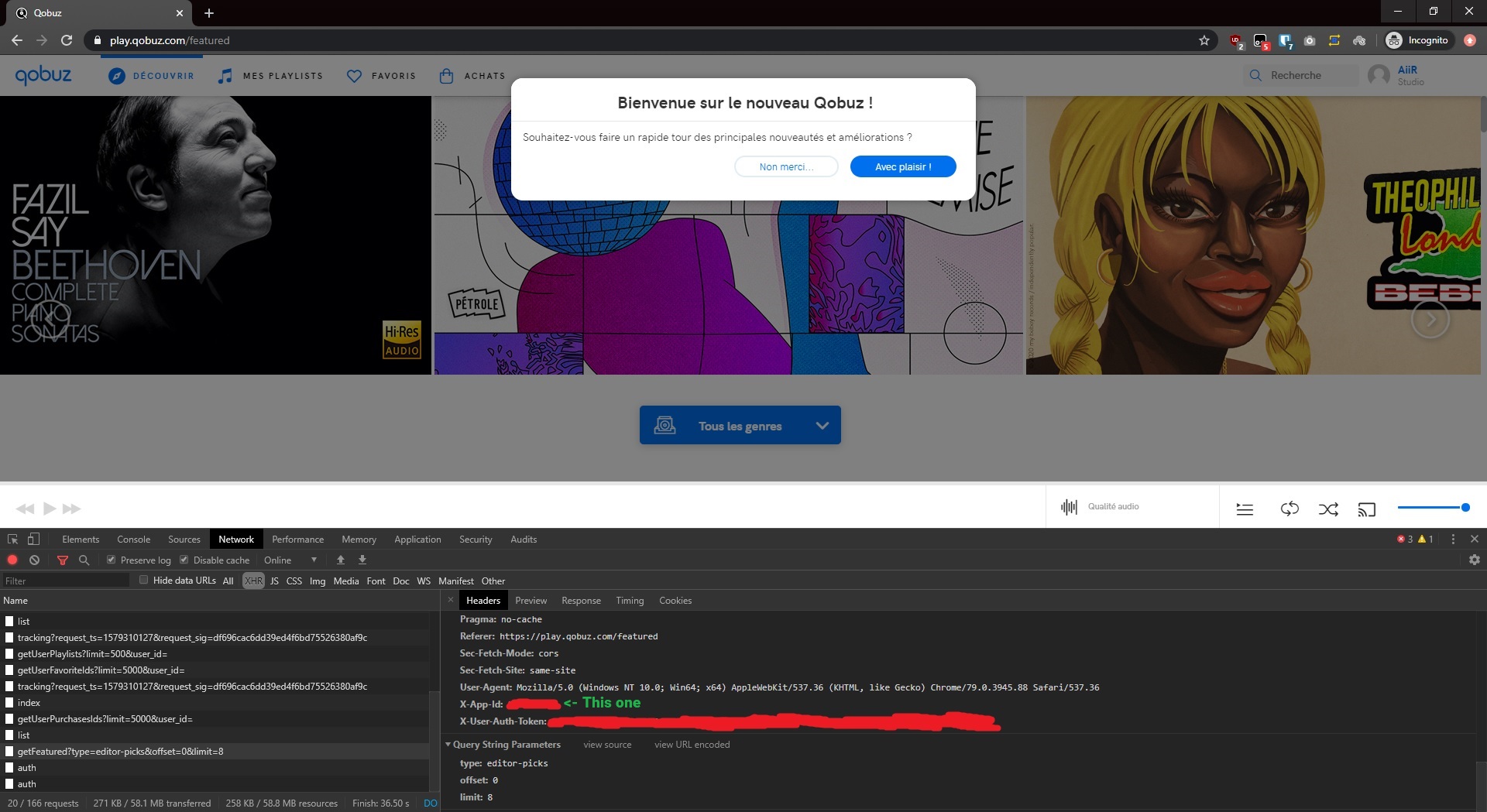Screen dimensions: 1487x812
Task: Open DevTools settings gear
Action: [1474, 559]
